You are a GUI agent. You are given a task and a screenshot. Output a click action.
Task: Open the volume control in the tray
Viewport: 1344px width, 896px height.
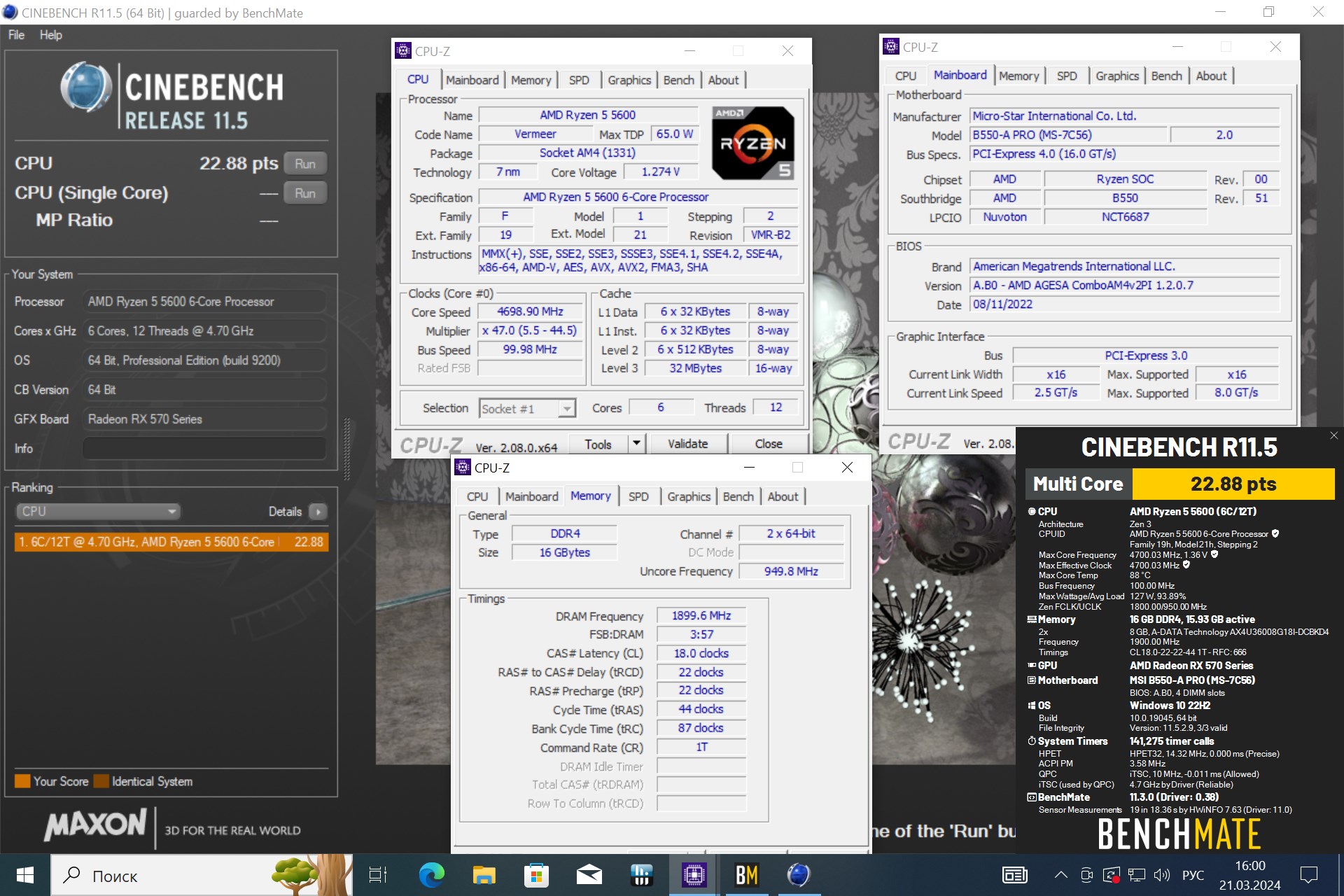(x=1162, y=875)
